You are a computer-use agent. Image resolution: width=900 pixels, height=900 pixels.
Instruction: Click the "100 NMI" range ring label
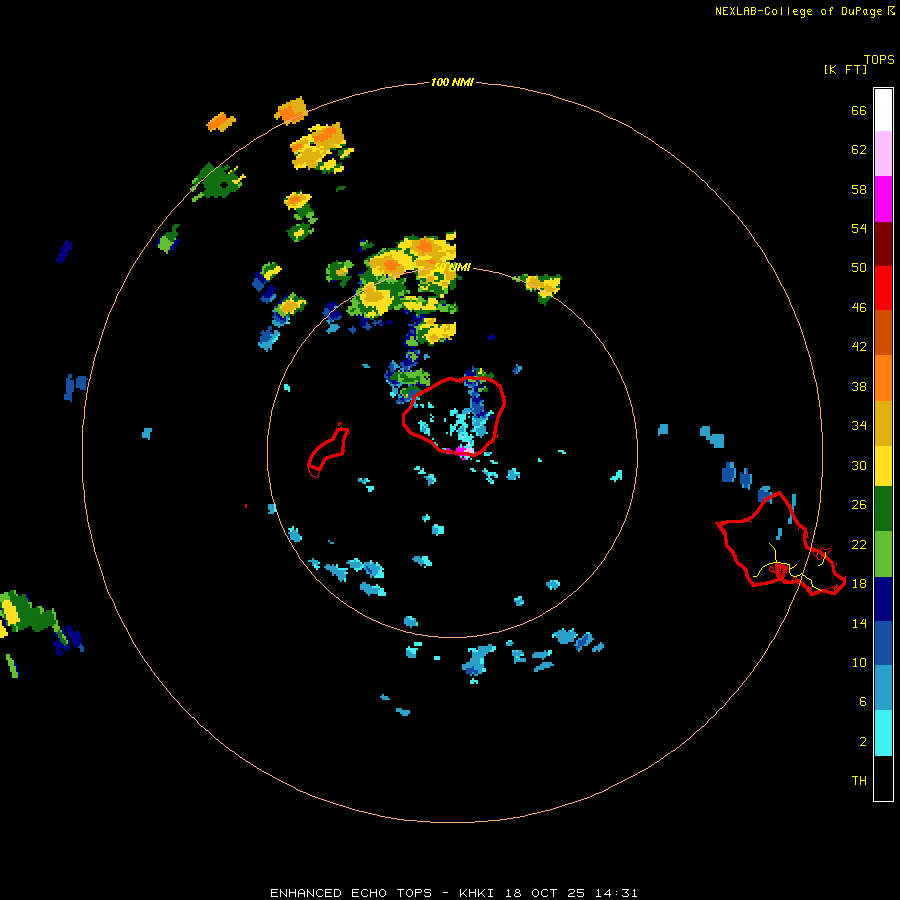click(452, 83)
